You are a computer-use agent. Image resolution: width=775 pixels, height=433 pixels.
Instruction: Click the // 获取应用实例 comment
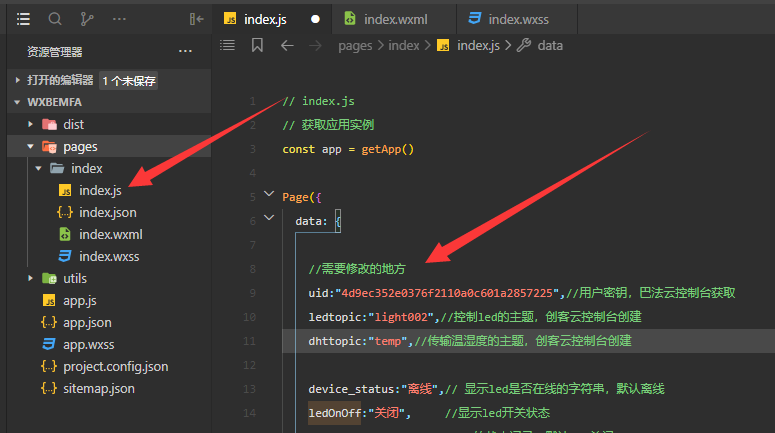pos(328,125)
